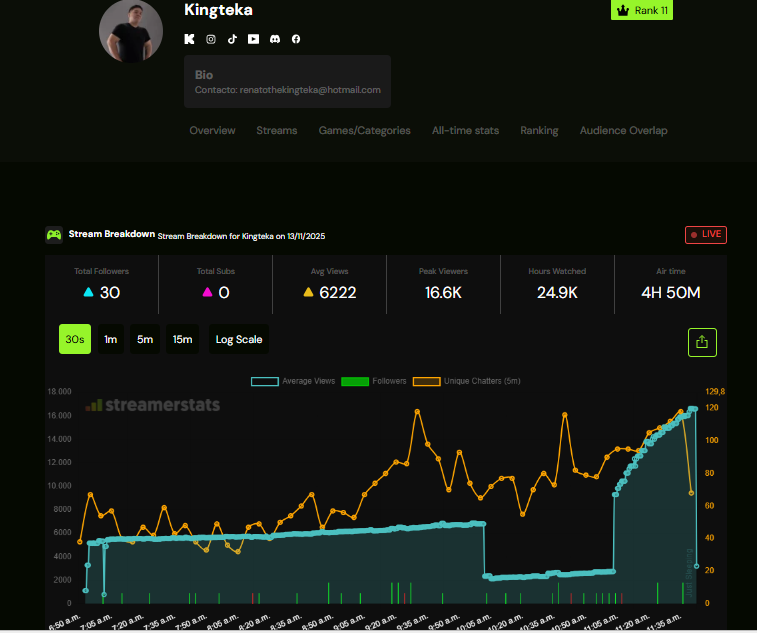The height and width of the screenshot is (633, 757).
Task: Click the share chart icon button
Action: tap(702, 342)
